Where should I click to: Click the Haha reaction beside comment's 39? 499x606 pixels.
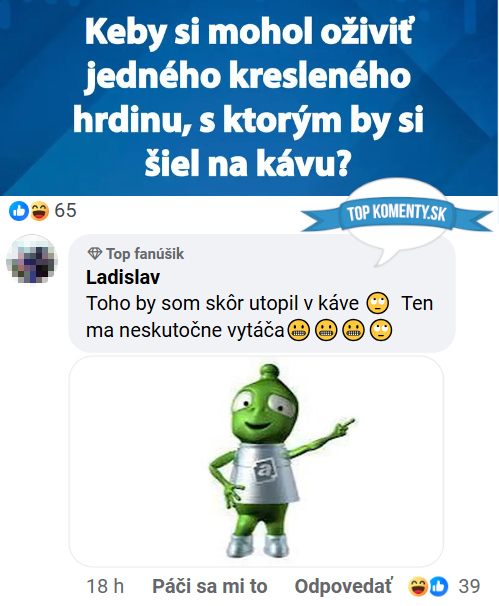click(417, 587)
